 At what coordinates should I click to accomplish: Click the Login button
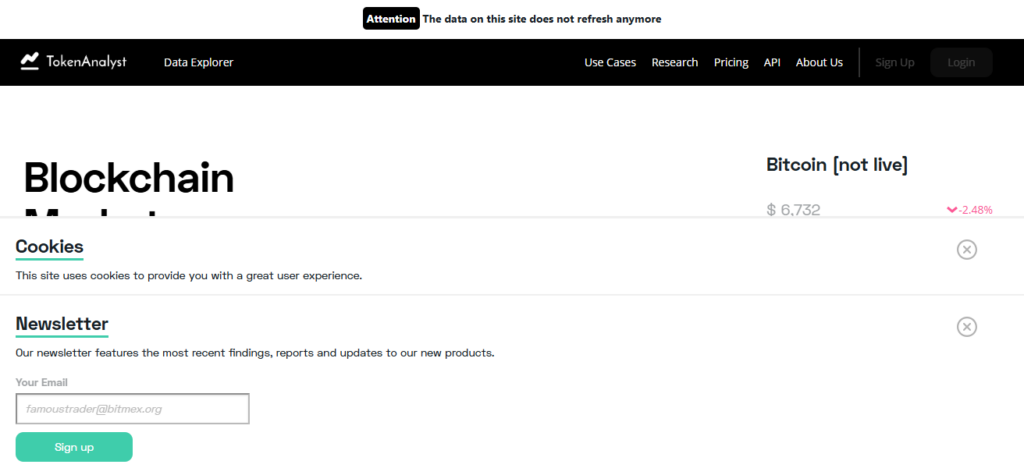pos(961,63)
